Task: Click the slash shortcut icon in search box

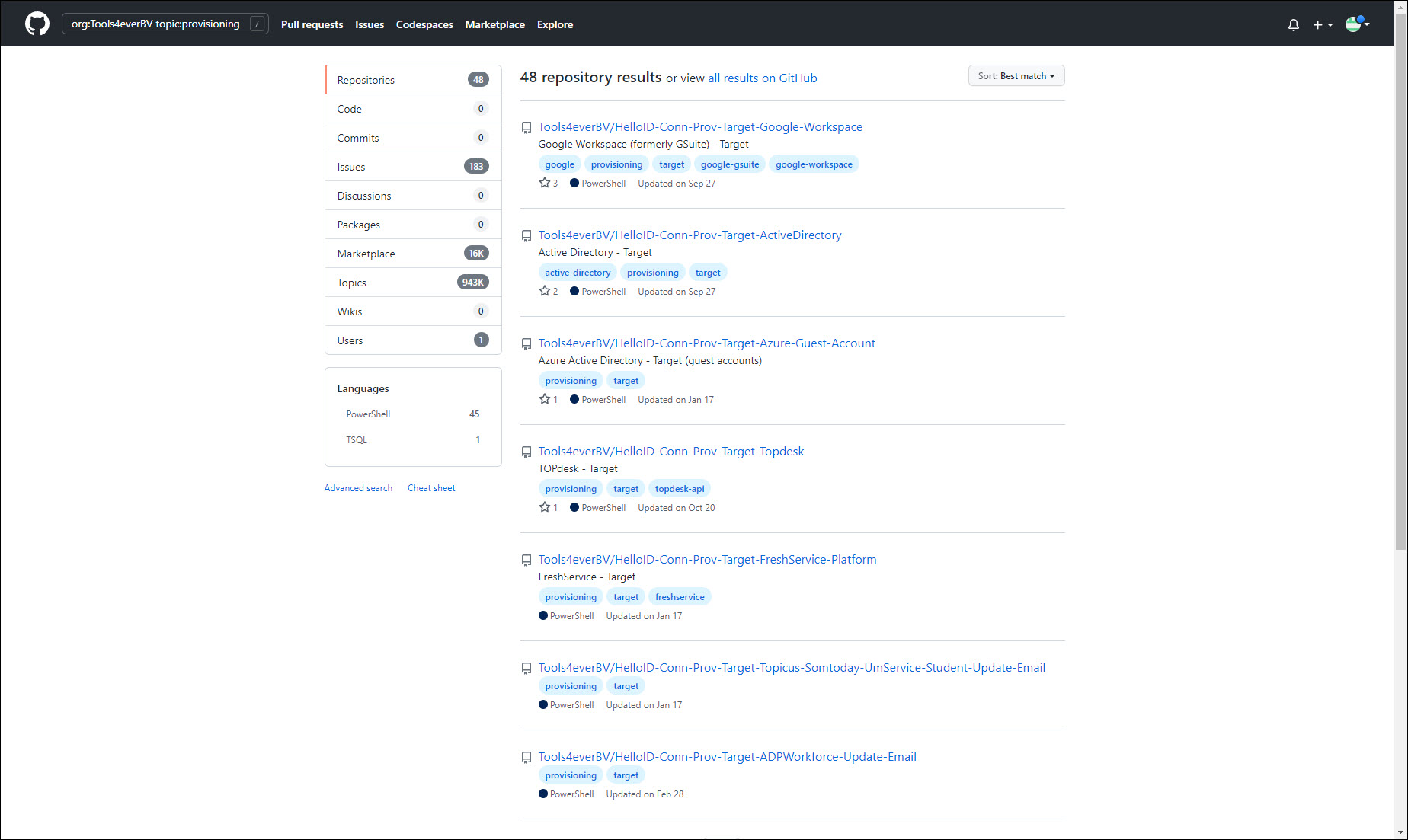Action: (x=258, y=24)
